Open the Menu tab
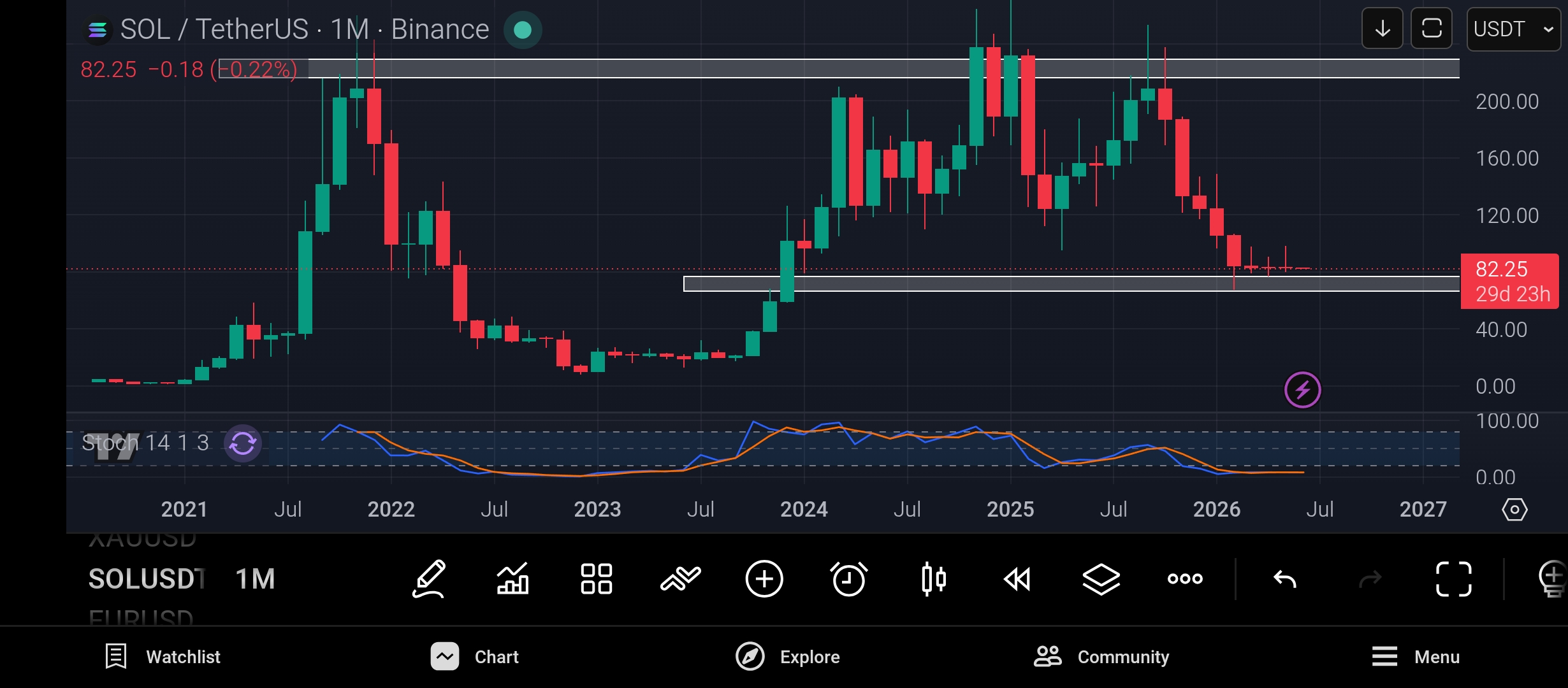Viewport: 1568px width, 688px height. coord(1416,657)
